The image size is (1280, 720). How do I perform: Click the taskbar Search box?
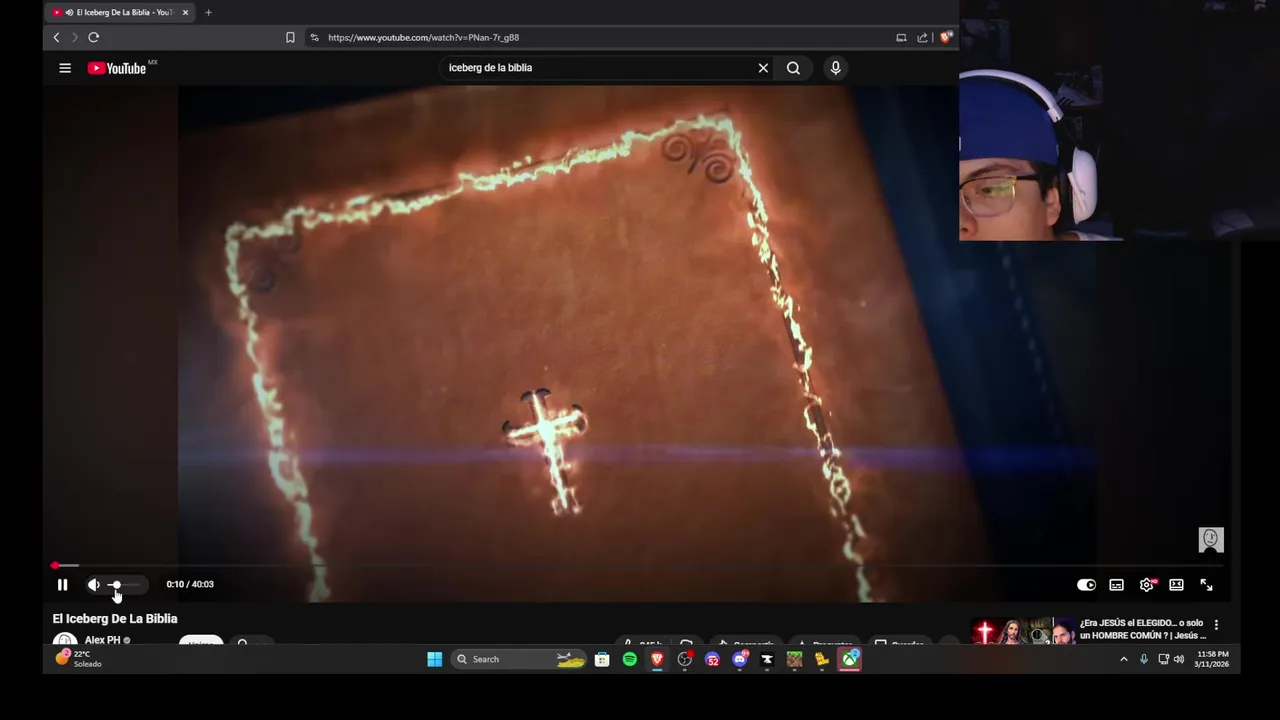pos(519,659)
